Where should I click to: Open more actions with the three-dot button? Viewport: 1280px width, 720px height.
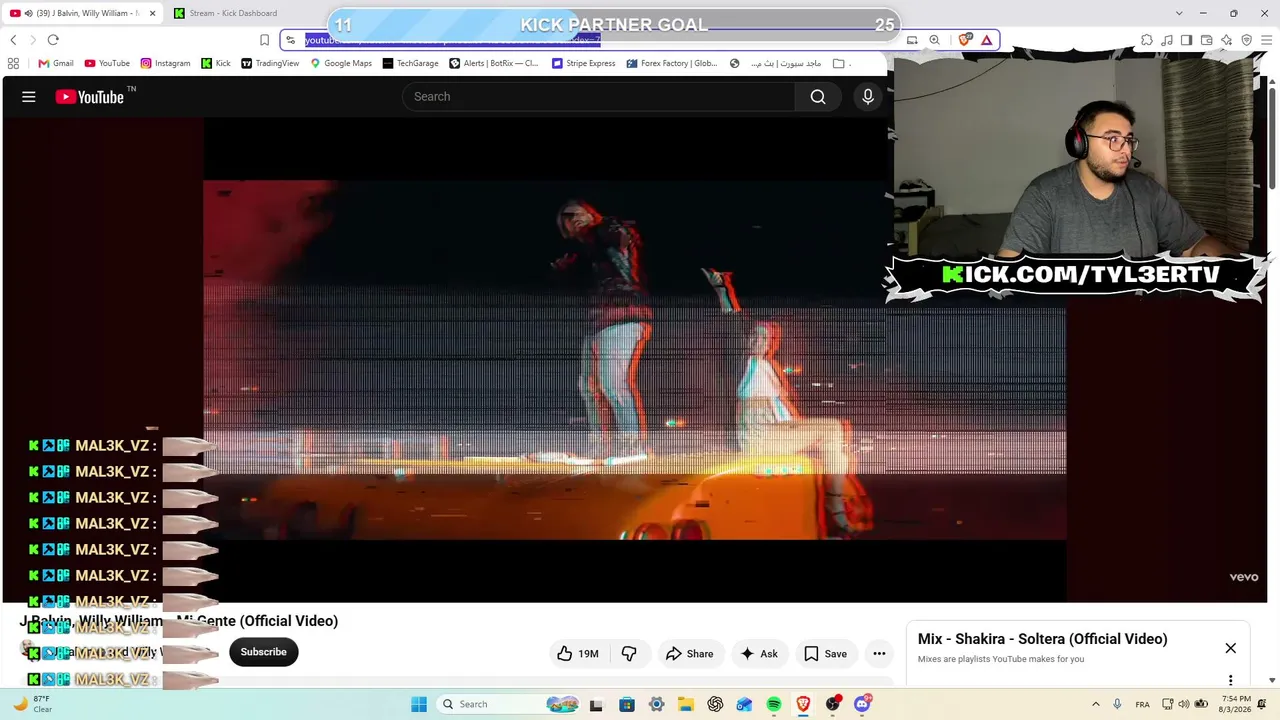pos(879,654)
